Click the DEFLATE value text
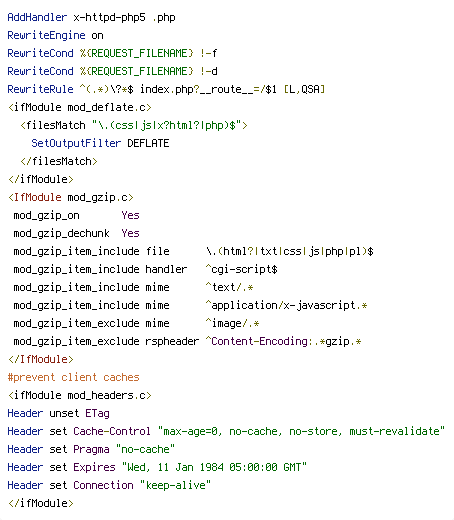 148,143
